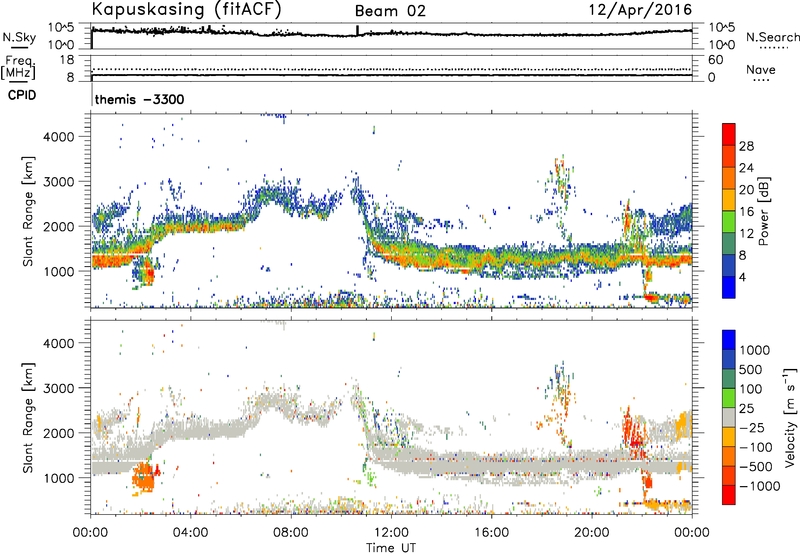
Task: Click the 'N.Sky' legend label
Action: 19,37
